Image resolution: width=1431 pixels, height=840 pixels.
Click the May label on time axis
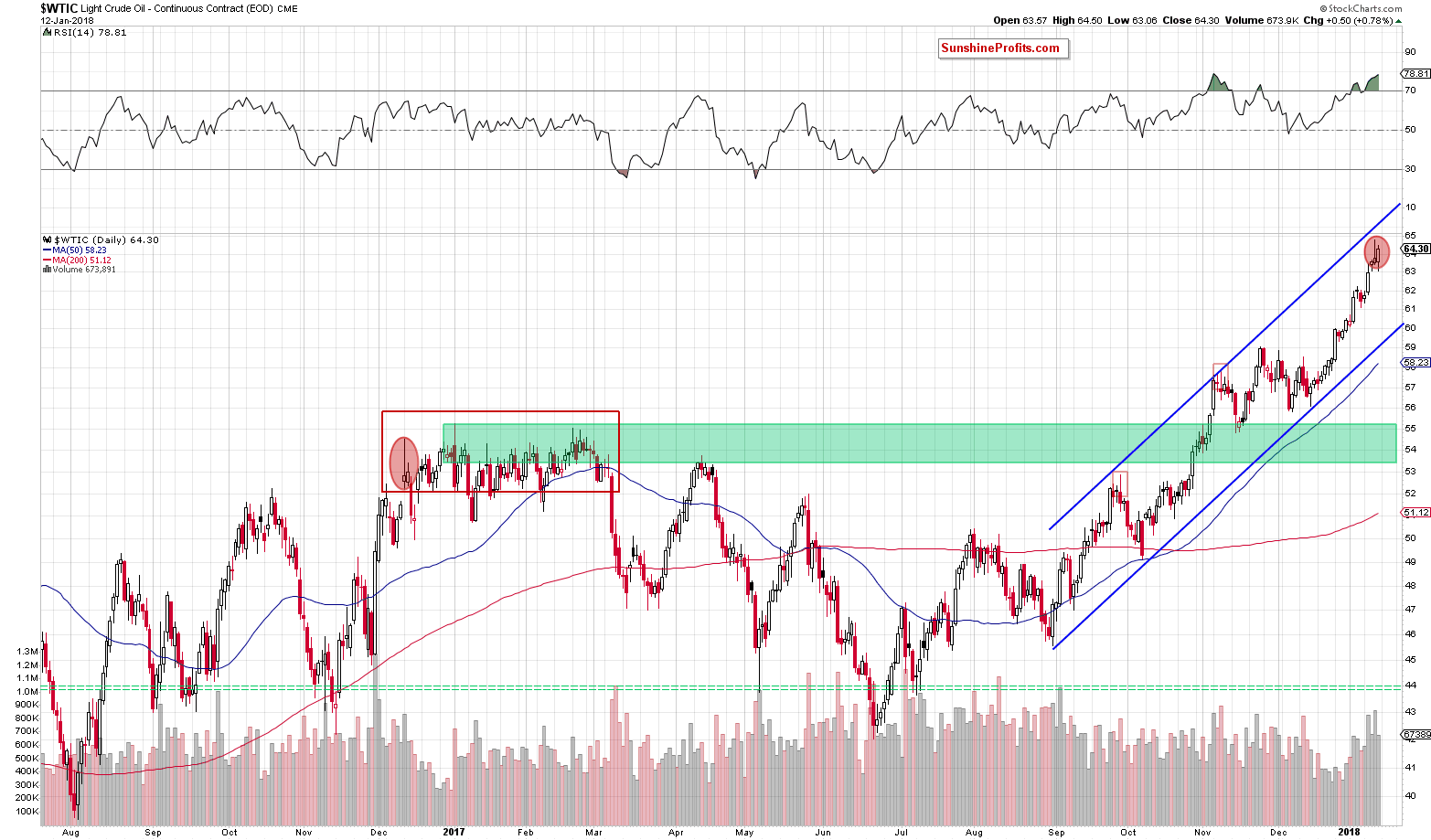744,833
